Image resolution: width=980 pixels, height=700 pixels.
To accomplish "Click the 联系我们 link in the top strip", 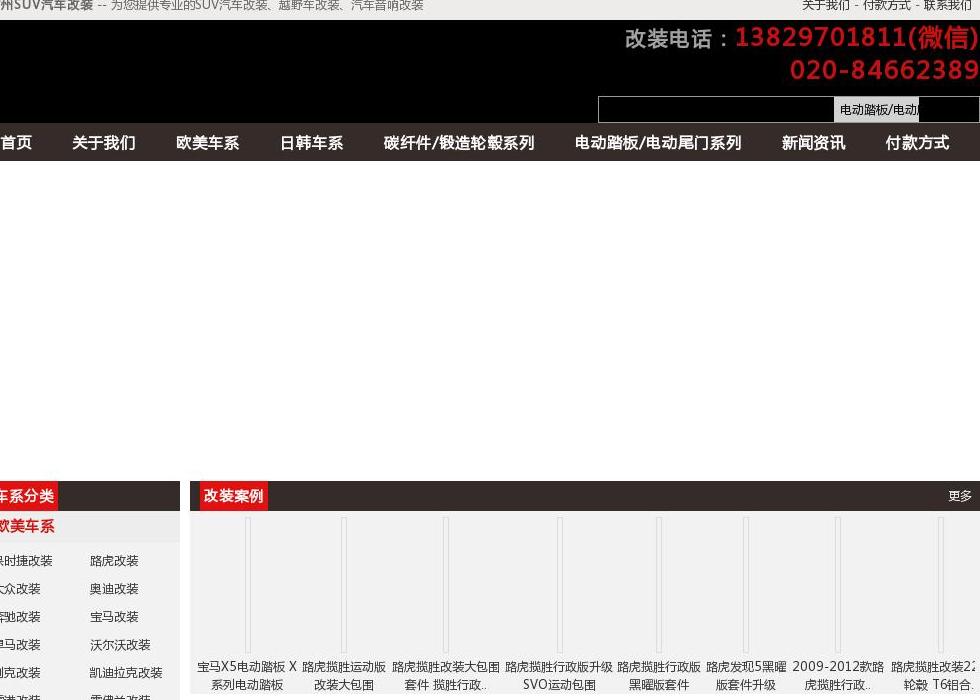I will tap(948, 6).
